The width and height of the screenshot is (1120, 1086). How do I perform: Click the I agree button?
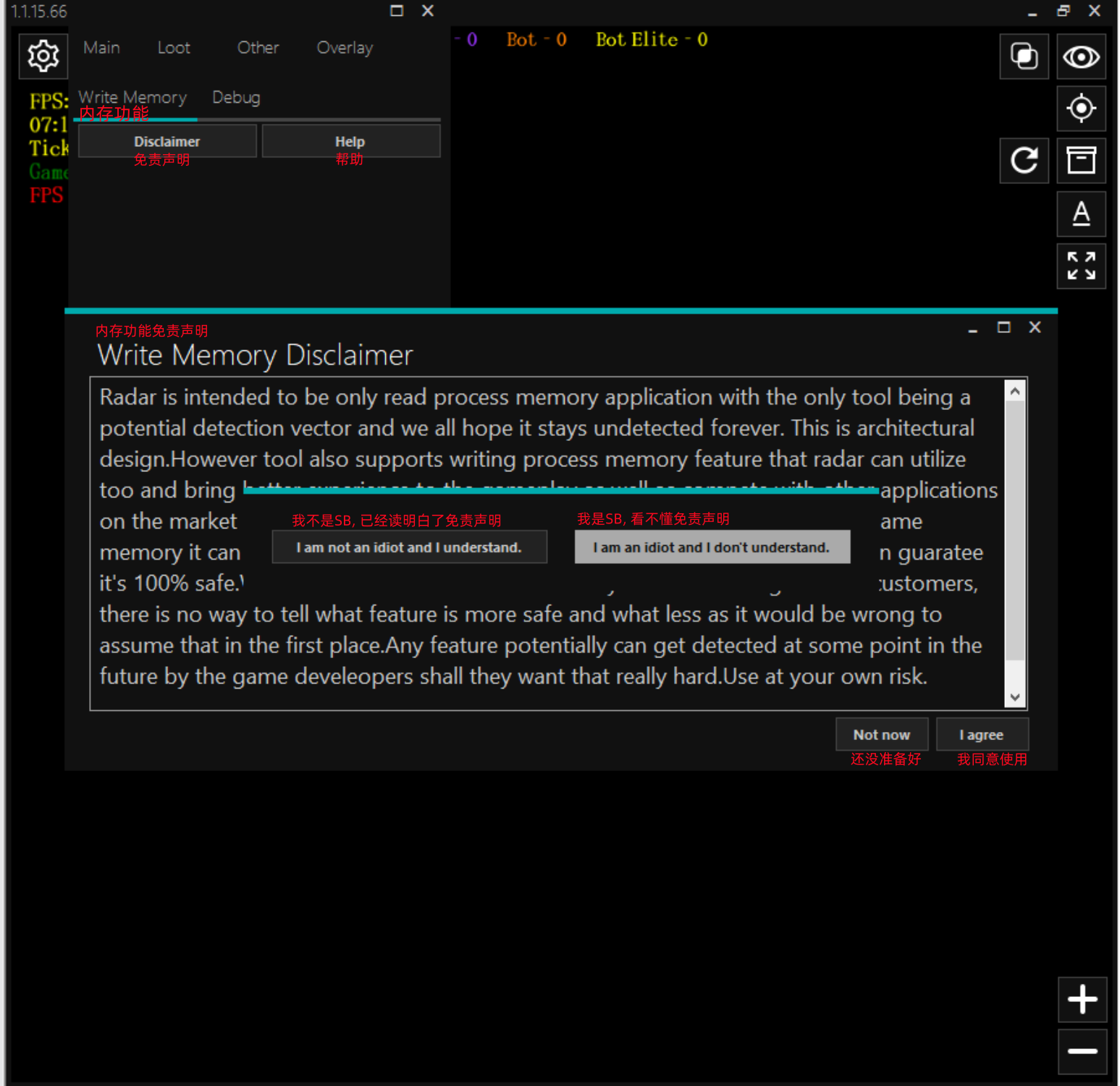pos(982,735)
